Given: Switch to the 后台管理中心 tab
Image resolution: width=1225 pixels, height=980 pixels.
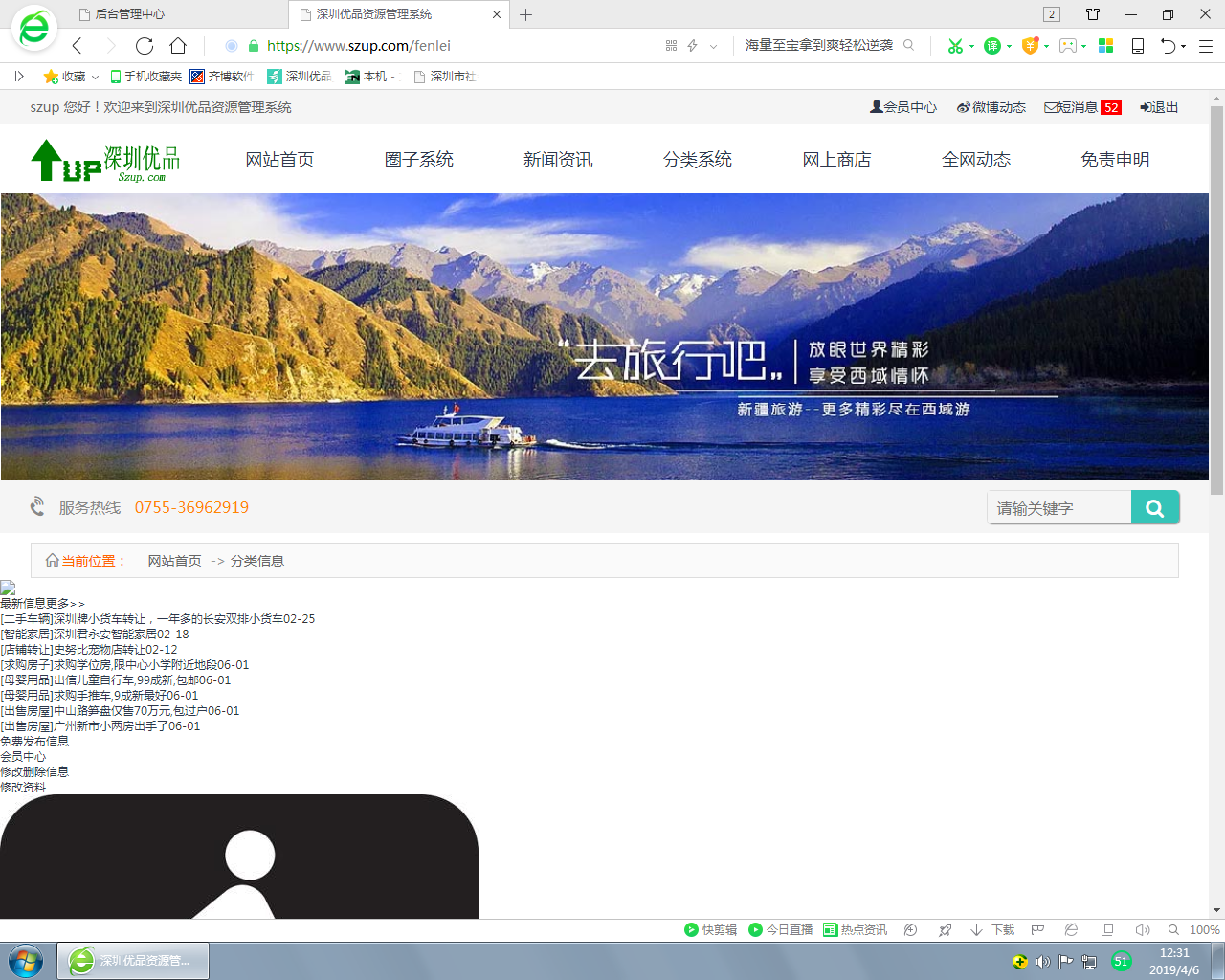Looking at the screenshot, I should tap(129, 14).
